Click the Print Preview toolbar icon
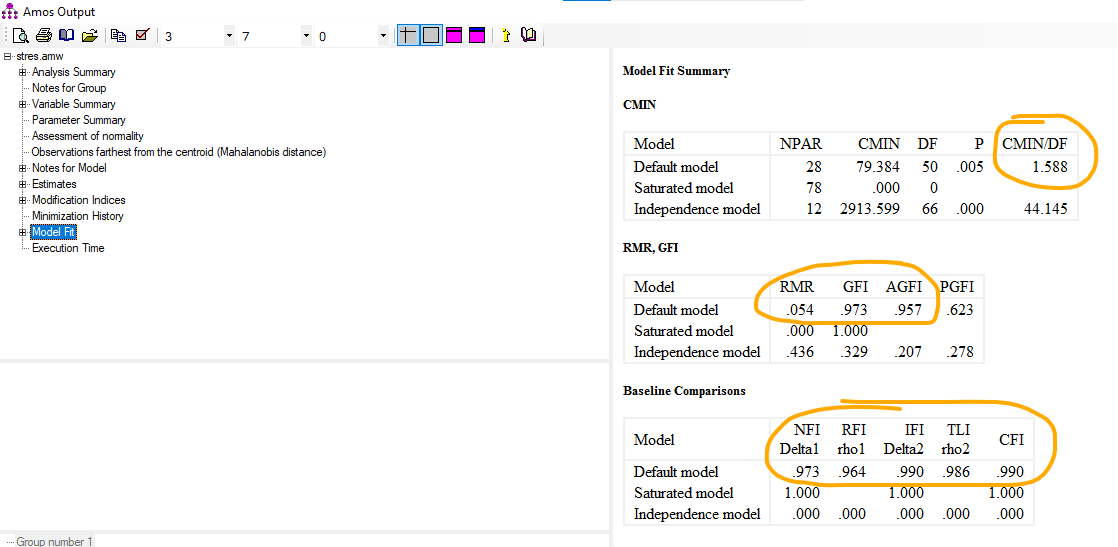The width and height of the screenshot is (1118, 547). (x=20, y=36)
